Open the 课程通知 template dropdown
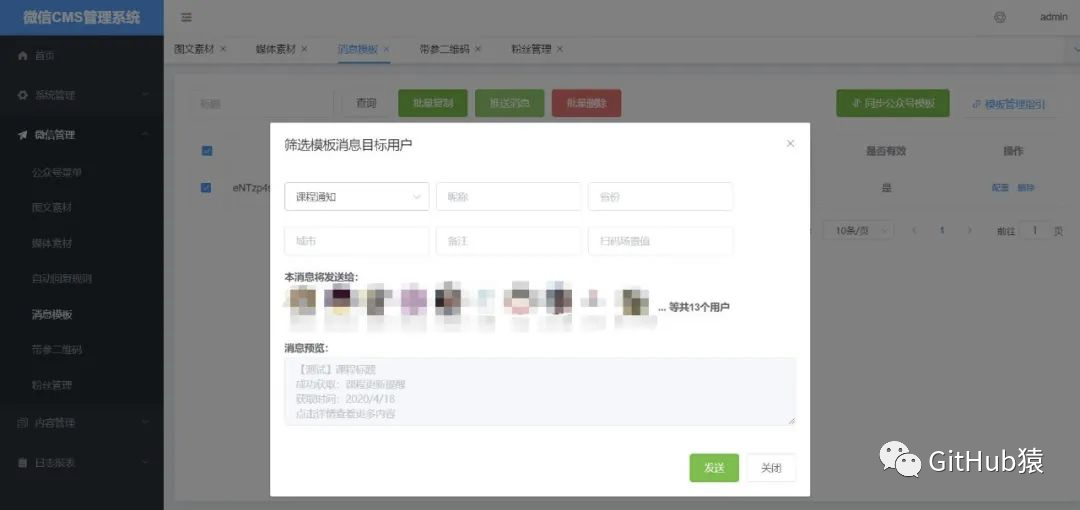This screenshot has height=510, width=1080. 357,196
